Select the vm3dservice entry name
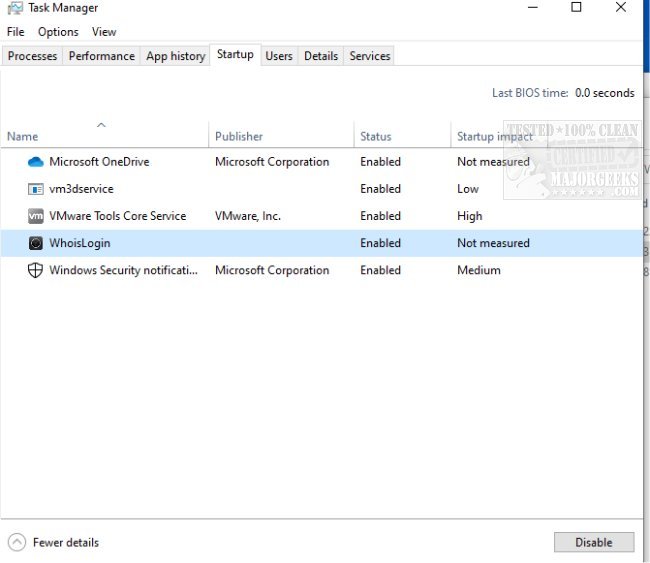This screenshot has height=563, width=650. [81, 189]
